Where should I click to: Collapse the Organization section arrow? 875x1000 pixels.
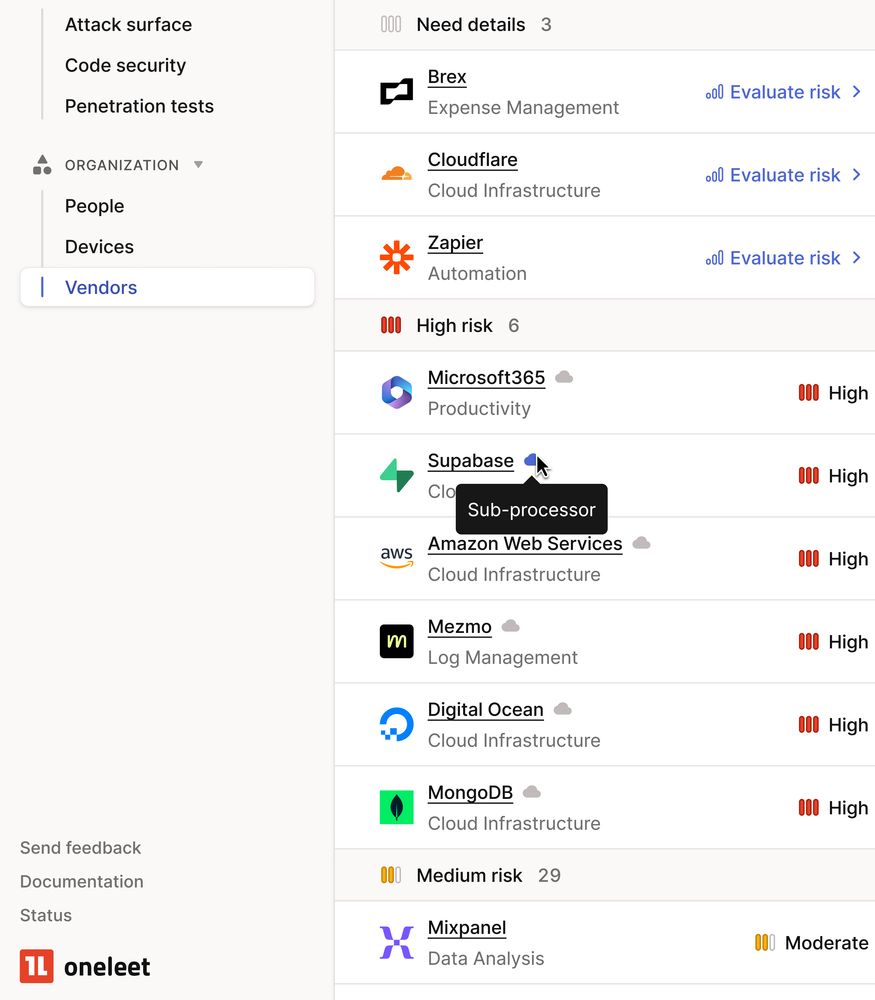click(x=198, y=165)
